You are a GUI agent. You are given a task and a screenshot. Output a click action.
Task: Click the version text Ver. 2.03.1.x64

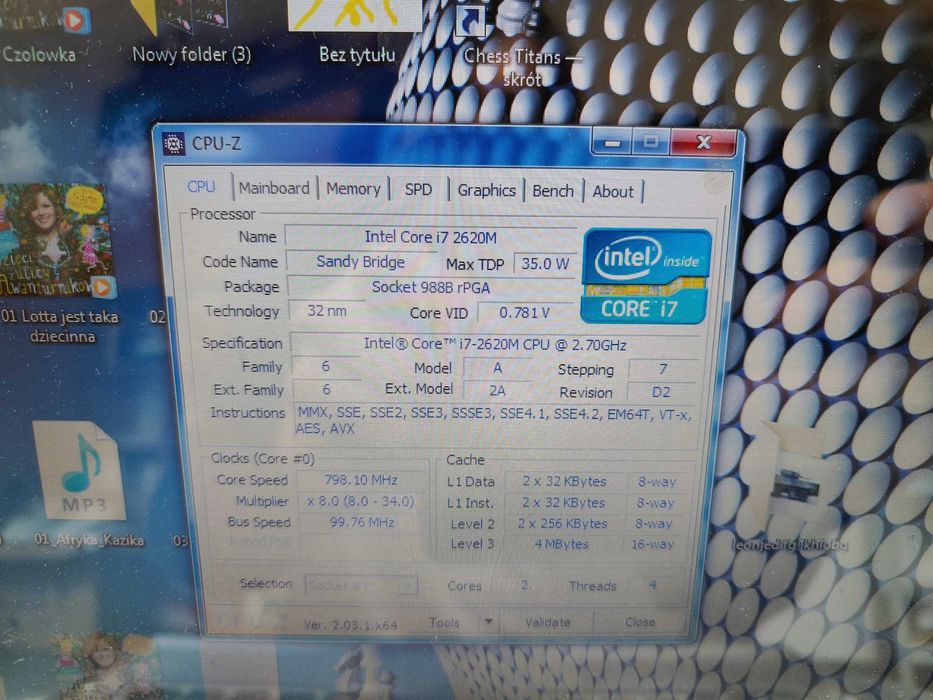pos(350,624)
